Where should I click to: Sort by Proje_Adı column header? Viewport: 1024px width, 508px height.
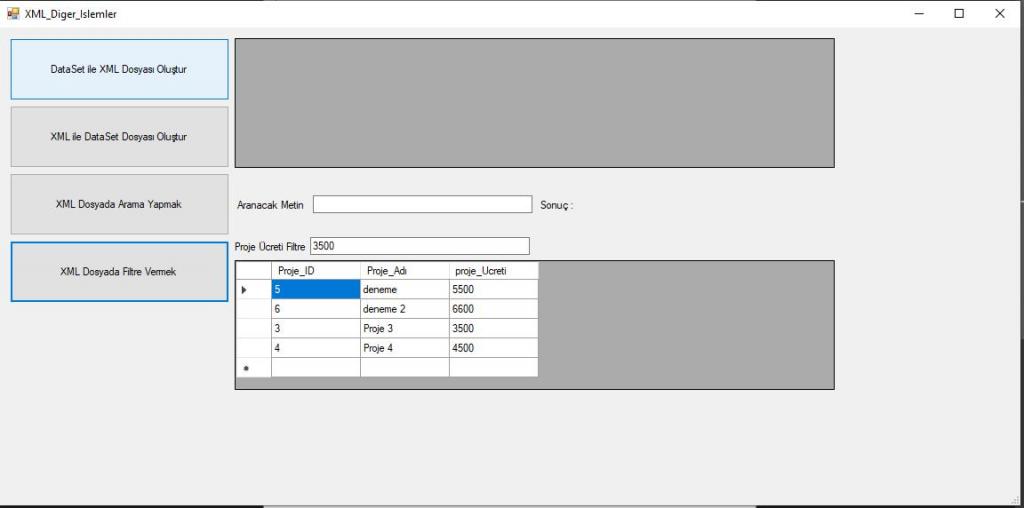404,271
